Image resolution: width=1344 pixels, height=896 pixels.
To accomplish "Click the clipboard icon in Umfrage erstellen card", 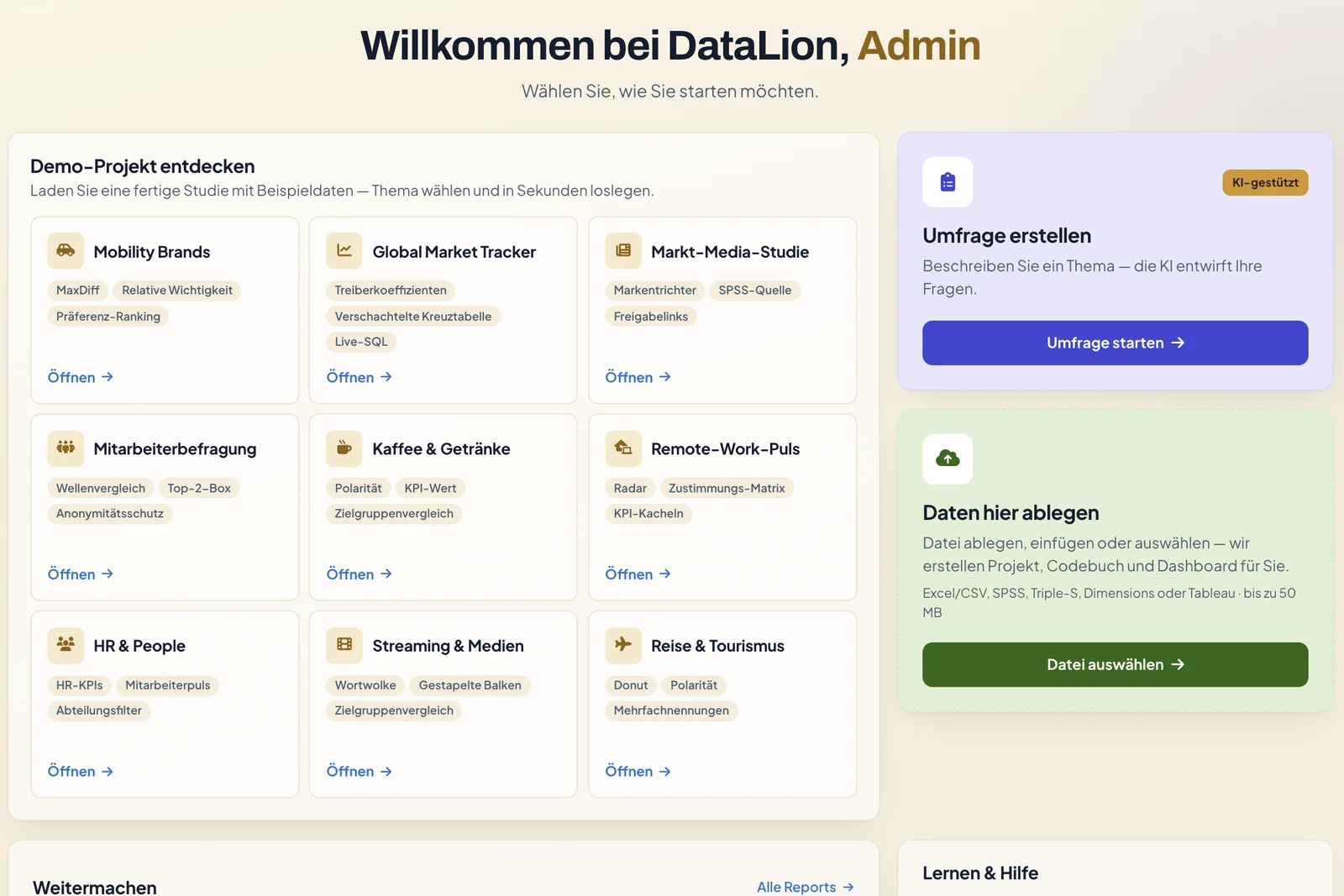I will 948,182.
